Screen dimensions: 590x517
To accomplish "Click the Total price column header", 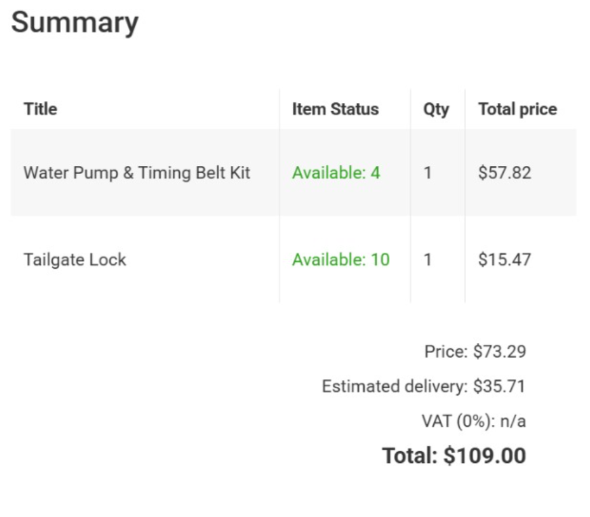I will tap(517, 109).
